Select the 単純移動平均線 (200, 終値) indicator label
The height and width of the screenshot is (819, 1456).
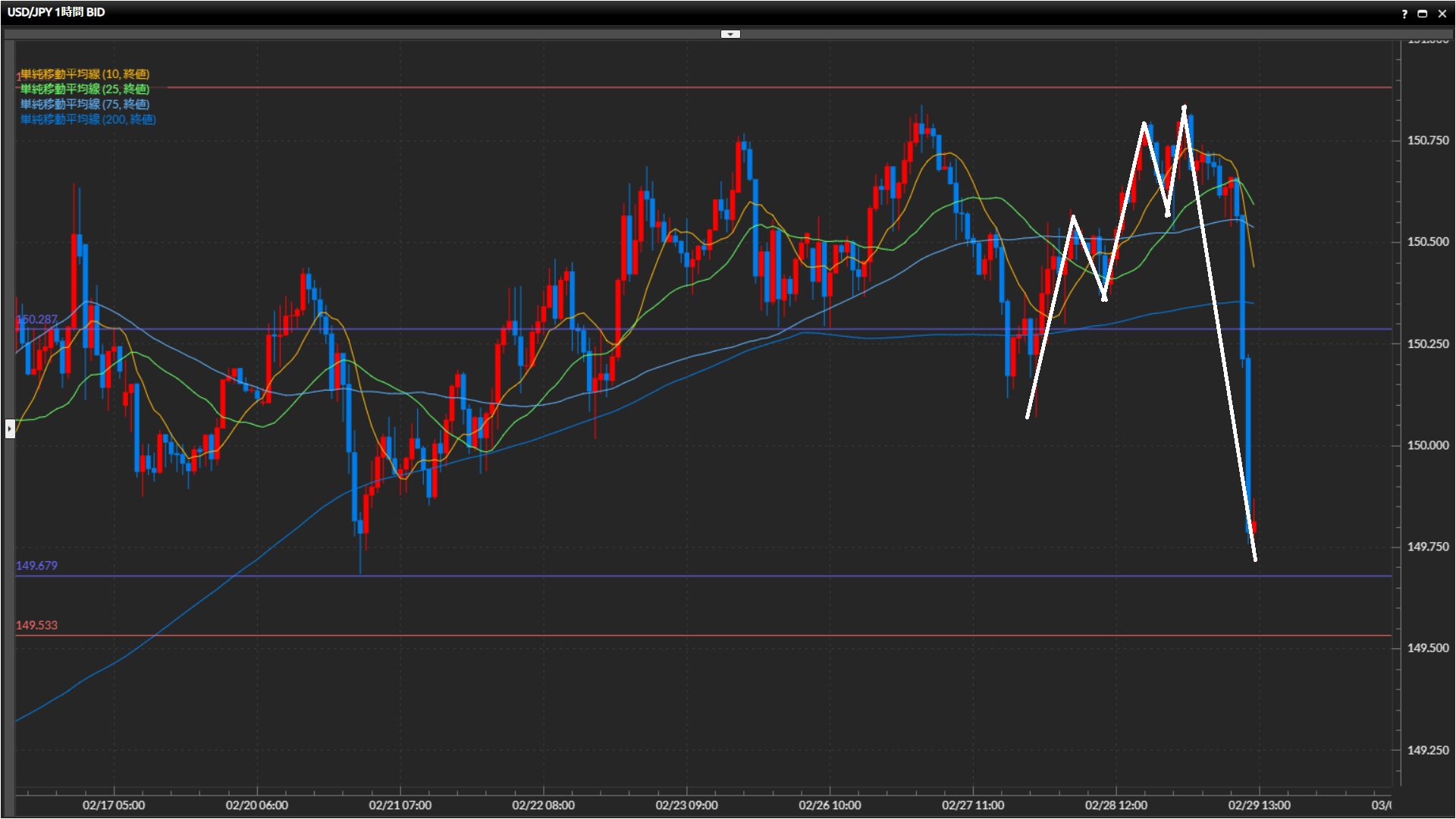click(88, 119)
